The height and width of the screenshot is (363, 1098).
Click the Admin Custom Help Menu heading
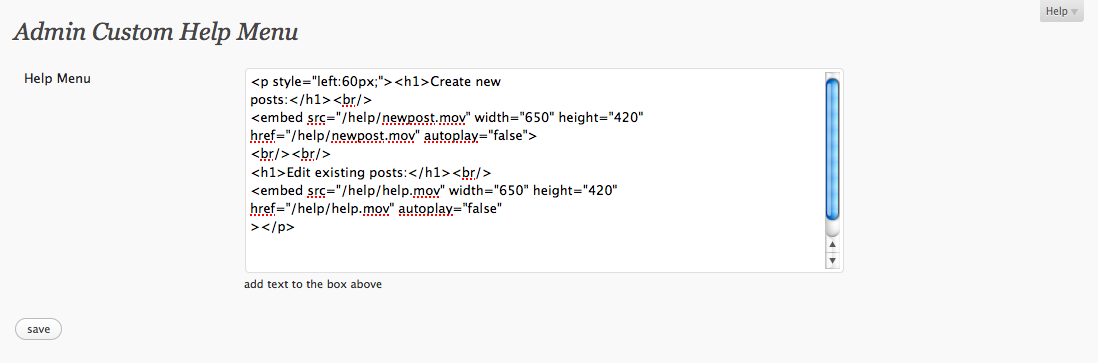click(155, 32)
